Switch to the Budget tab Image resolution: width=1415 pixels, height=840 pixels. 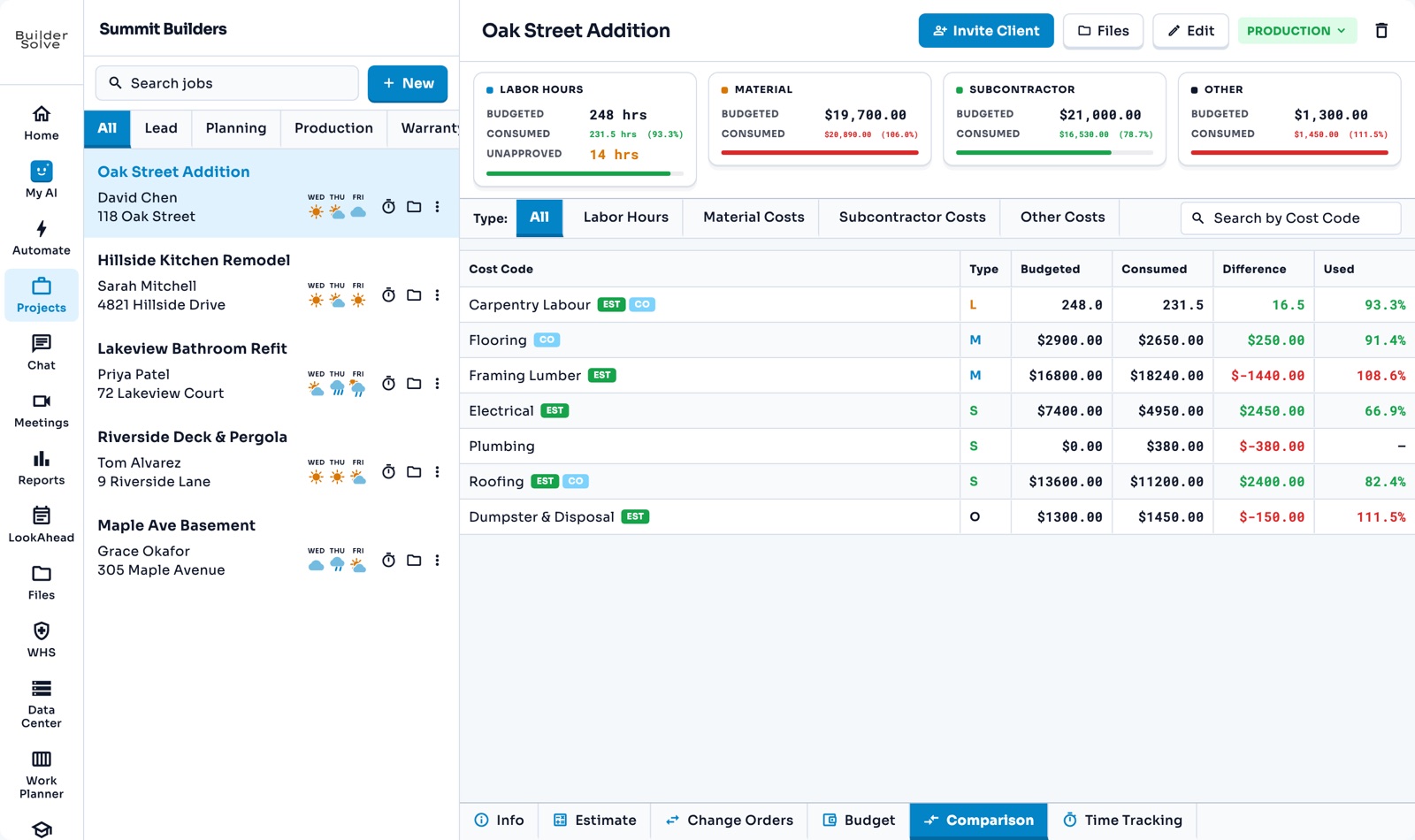click(x=859, y=821)
